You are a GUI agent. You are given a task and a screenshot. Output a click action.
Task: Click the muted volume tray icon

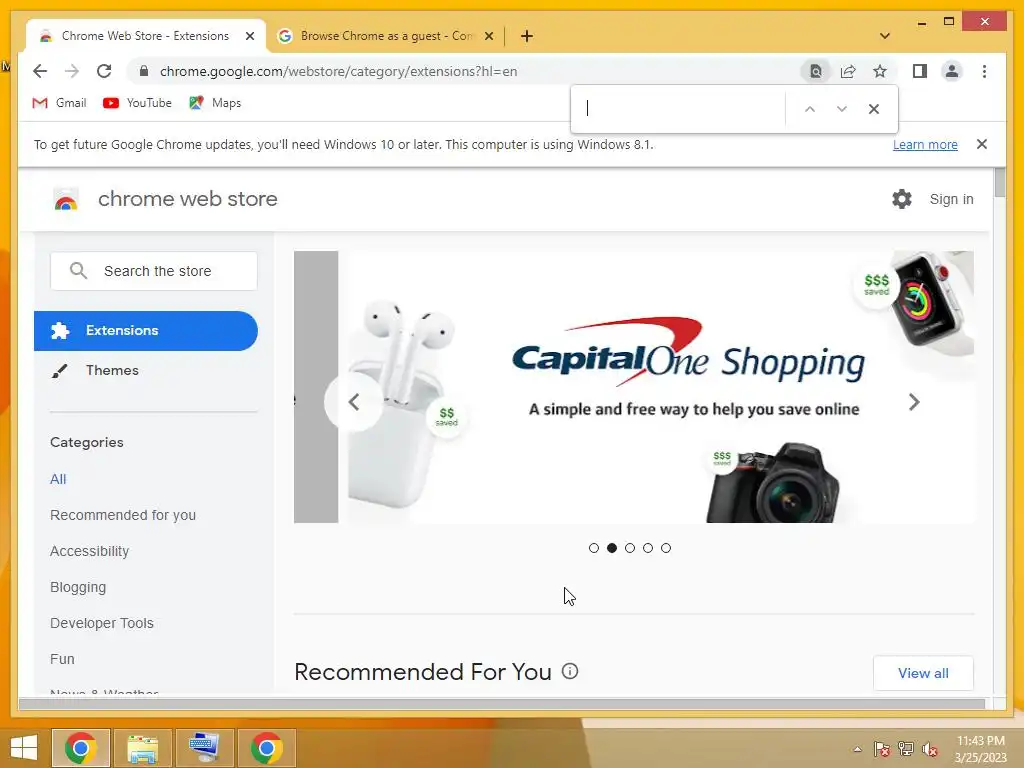point(930,749)
